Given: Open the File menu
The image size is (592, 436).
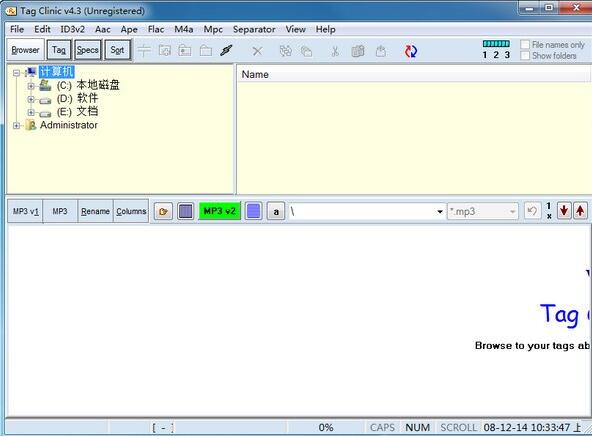Looking at the screenshot, I should pyautogui.click(x=17, y=29).
